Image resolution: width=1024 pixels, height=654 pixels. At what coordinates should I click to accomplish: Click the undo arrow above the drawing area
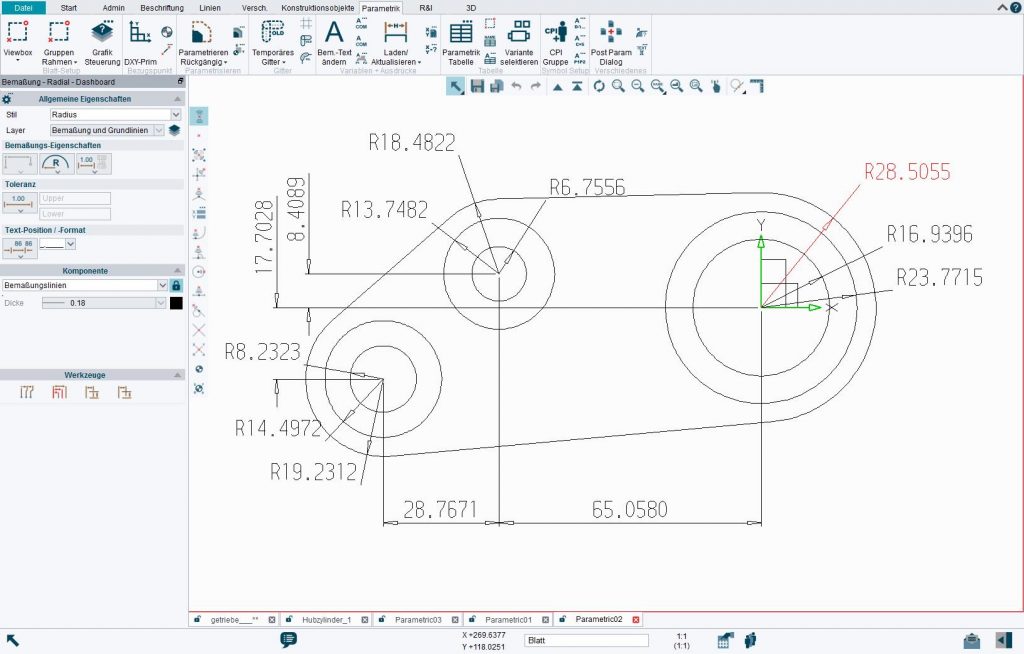point(515,87)
